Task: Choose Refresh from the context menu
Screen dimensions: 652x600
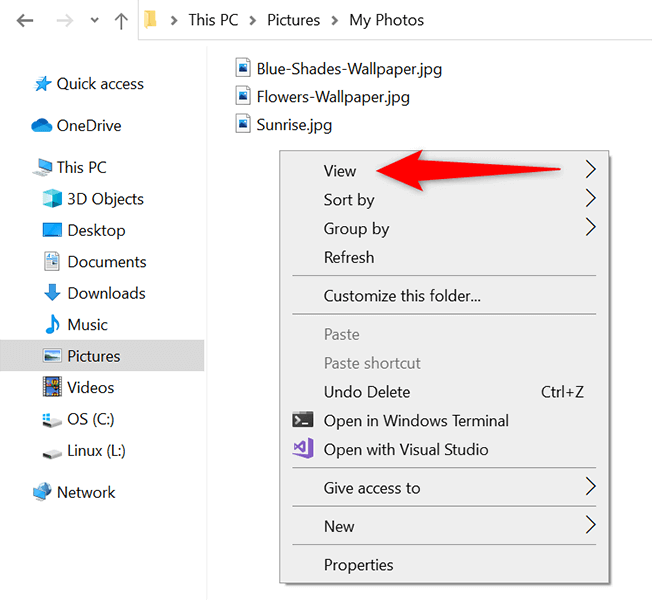Action: click(x=349, y=257)
